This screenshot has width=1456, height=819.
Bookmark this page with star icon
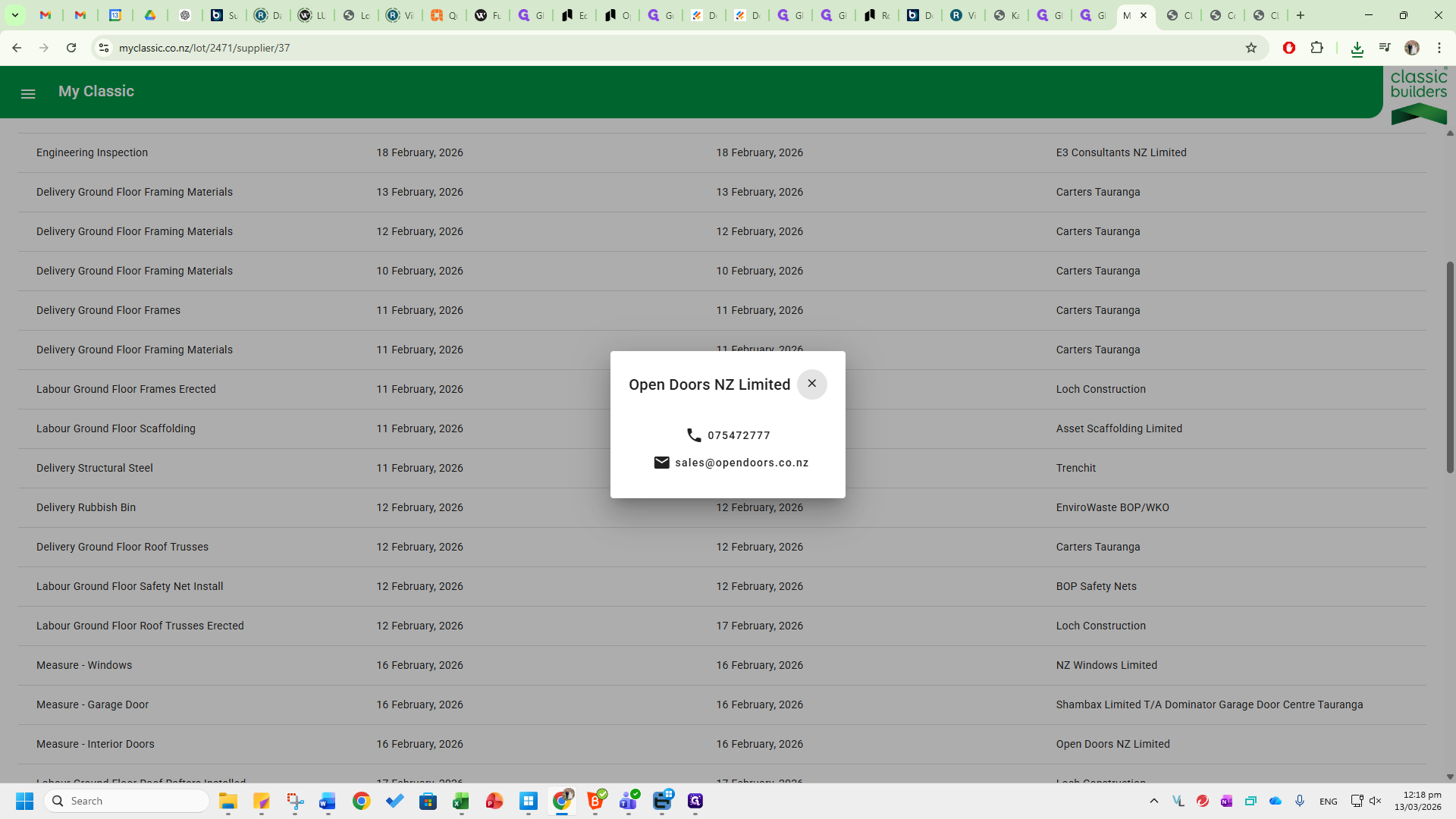(x=1251, y=48)
